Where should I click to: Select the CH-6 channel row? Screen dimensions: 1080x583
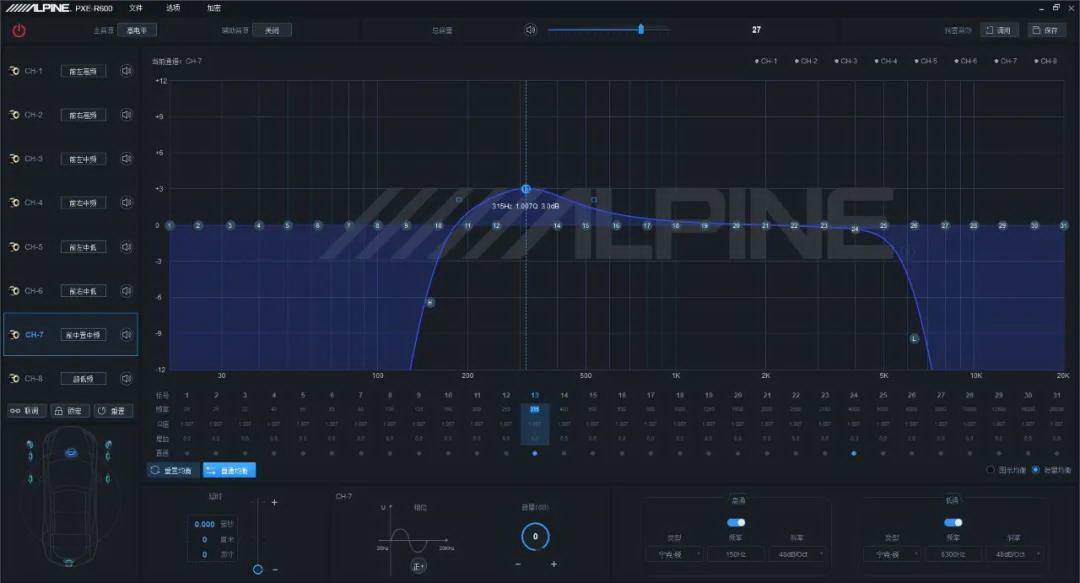pos(70,291)
